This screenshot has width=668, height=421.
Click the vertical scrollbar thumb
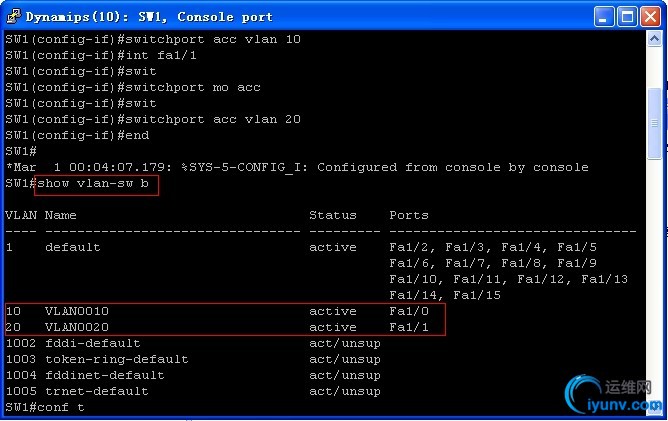click(x=654, y=124)
